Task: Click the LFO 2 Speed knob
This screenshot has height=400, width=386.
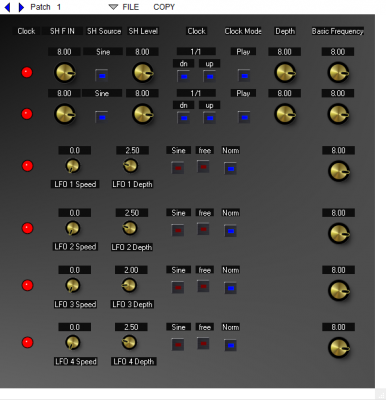Action: (x=72, y=228)
